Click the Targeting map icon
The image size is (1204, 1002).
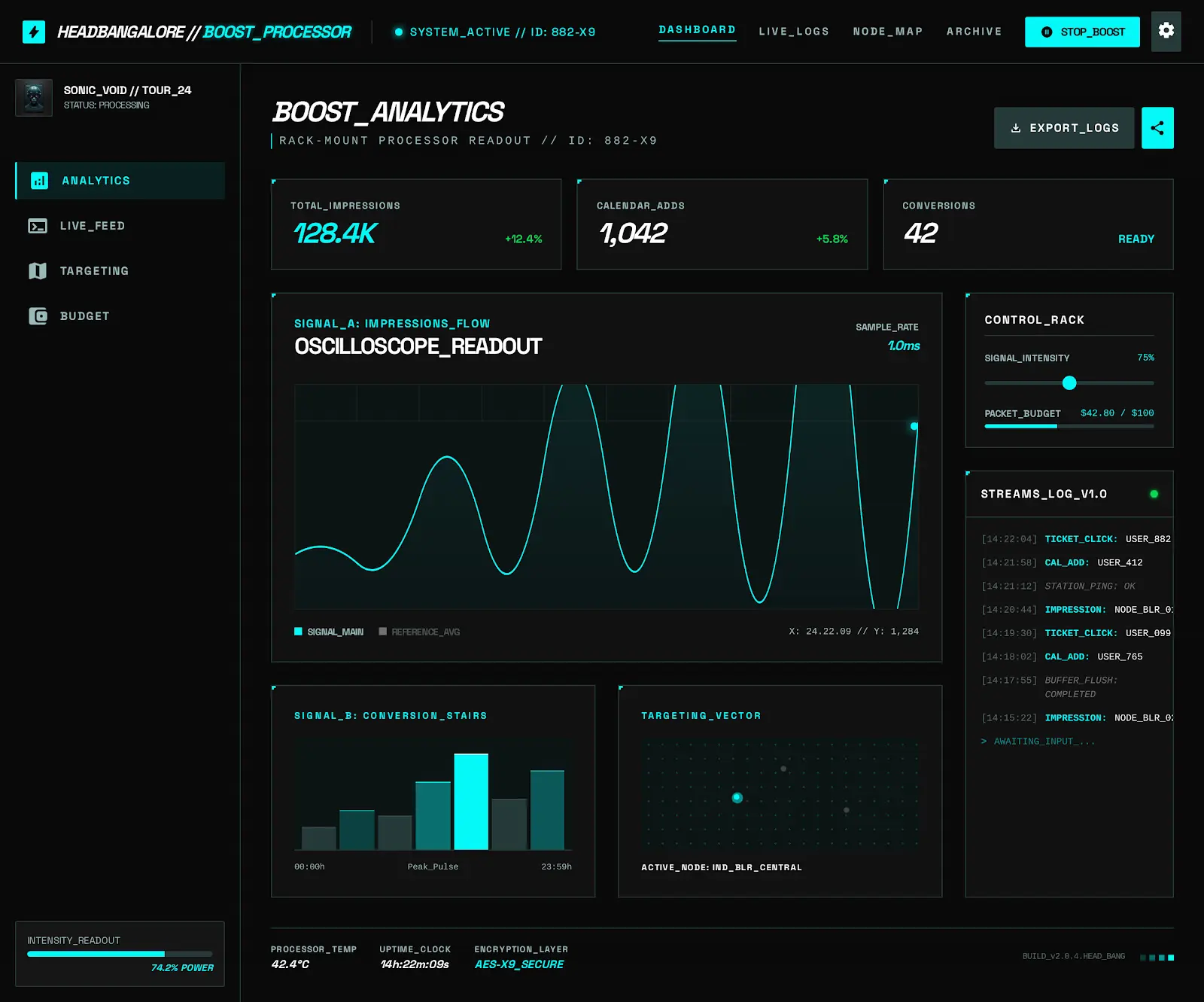point(38,271)
